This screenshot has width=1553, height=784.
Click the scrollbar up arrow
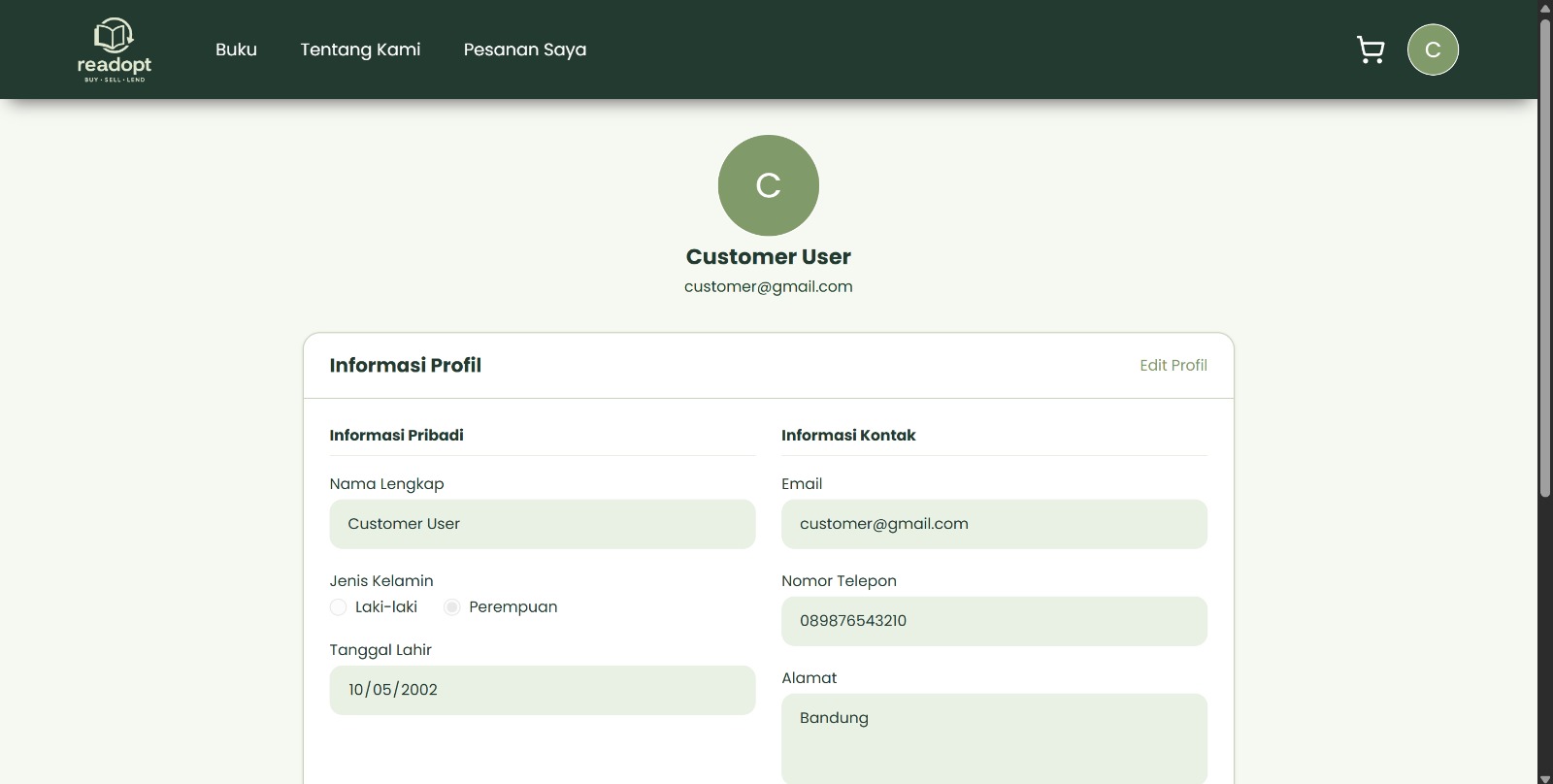pyautogui.click(x=1545, y=8)
